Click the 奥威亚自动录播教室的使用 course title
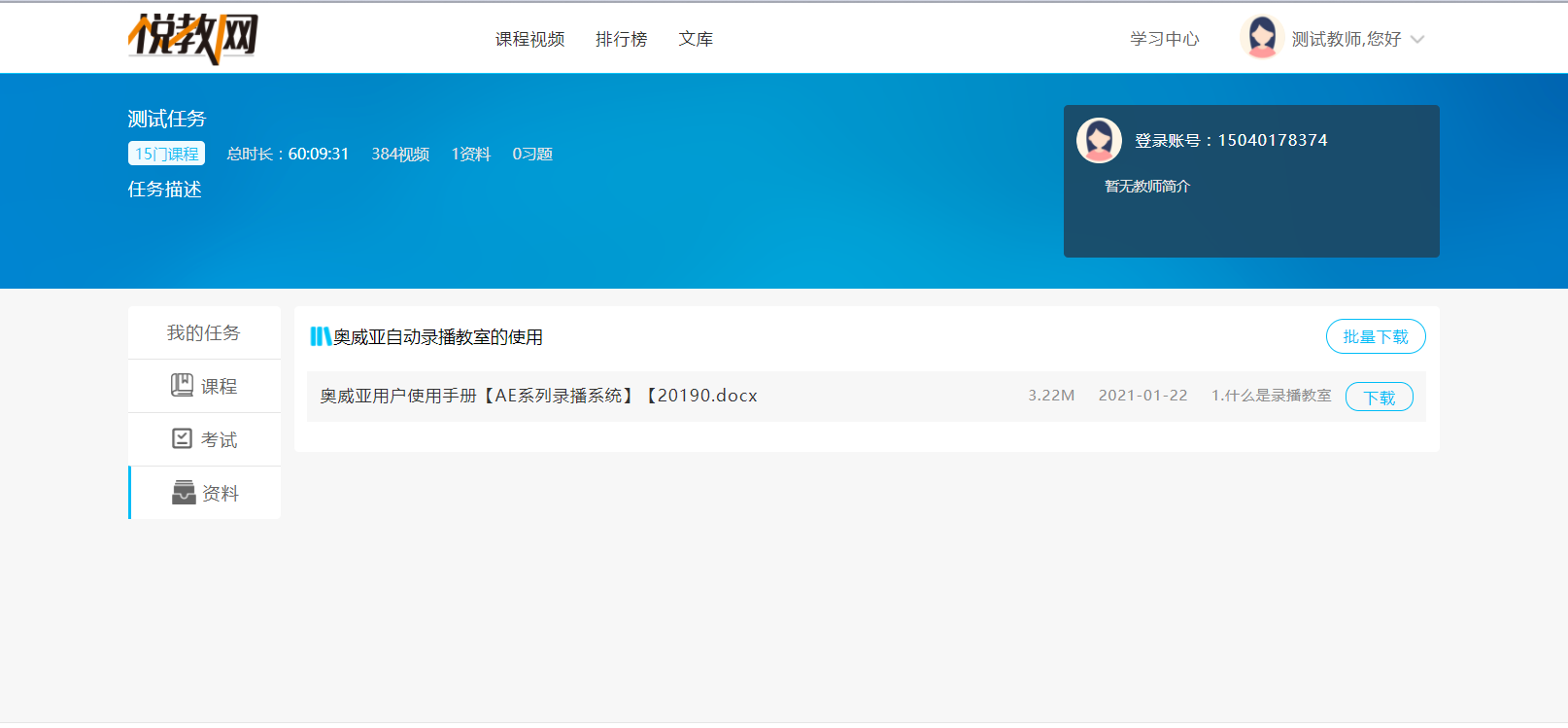The height and width of the screenshot is (728, 1568). (x=438, y=337)
